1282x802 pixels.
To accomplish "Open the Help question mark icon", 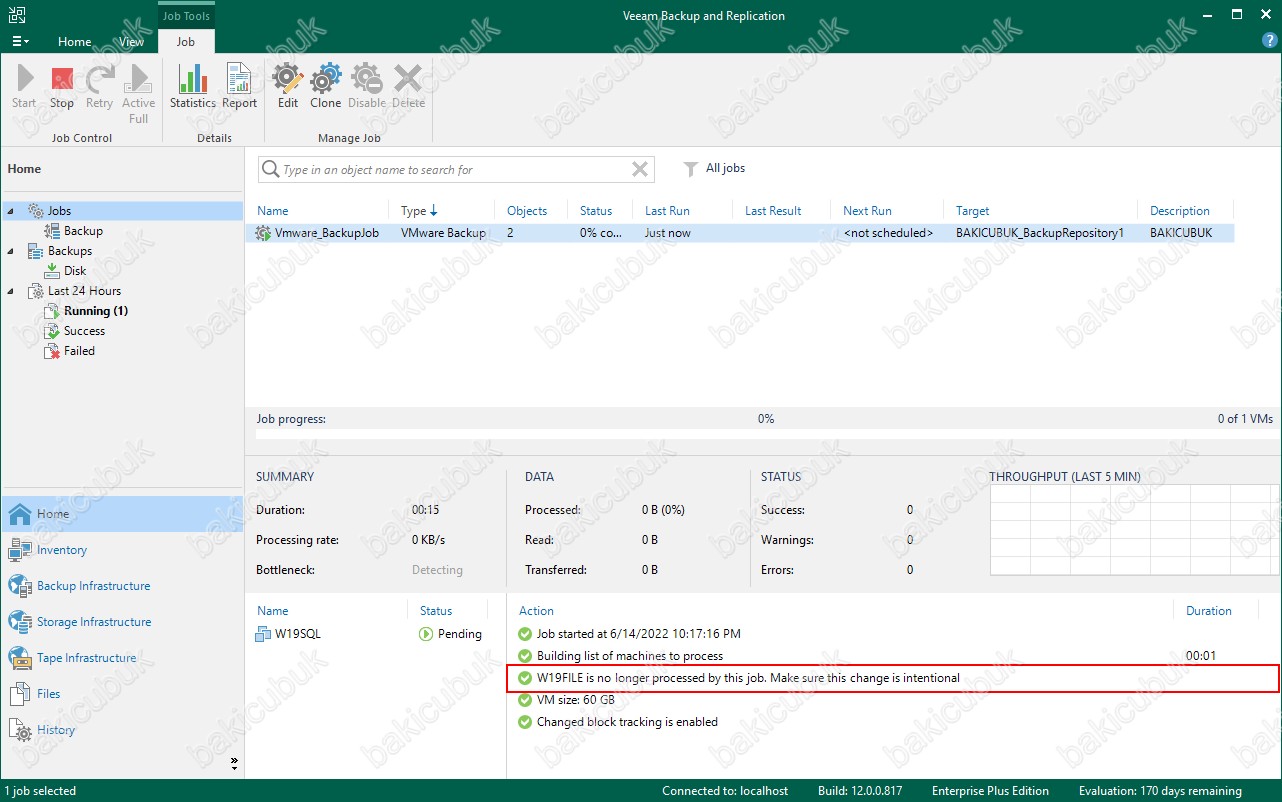I will [x=1270, y=41].
